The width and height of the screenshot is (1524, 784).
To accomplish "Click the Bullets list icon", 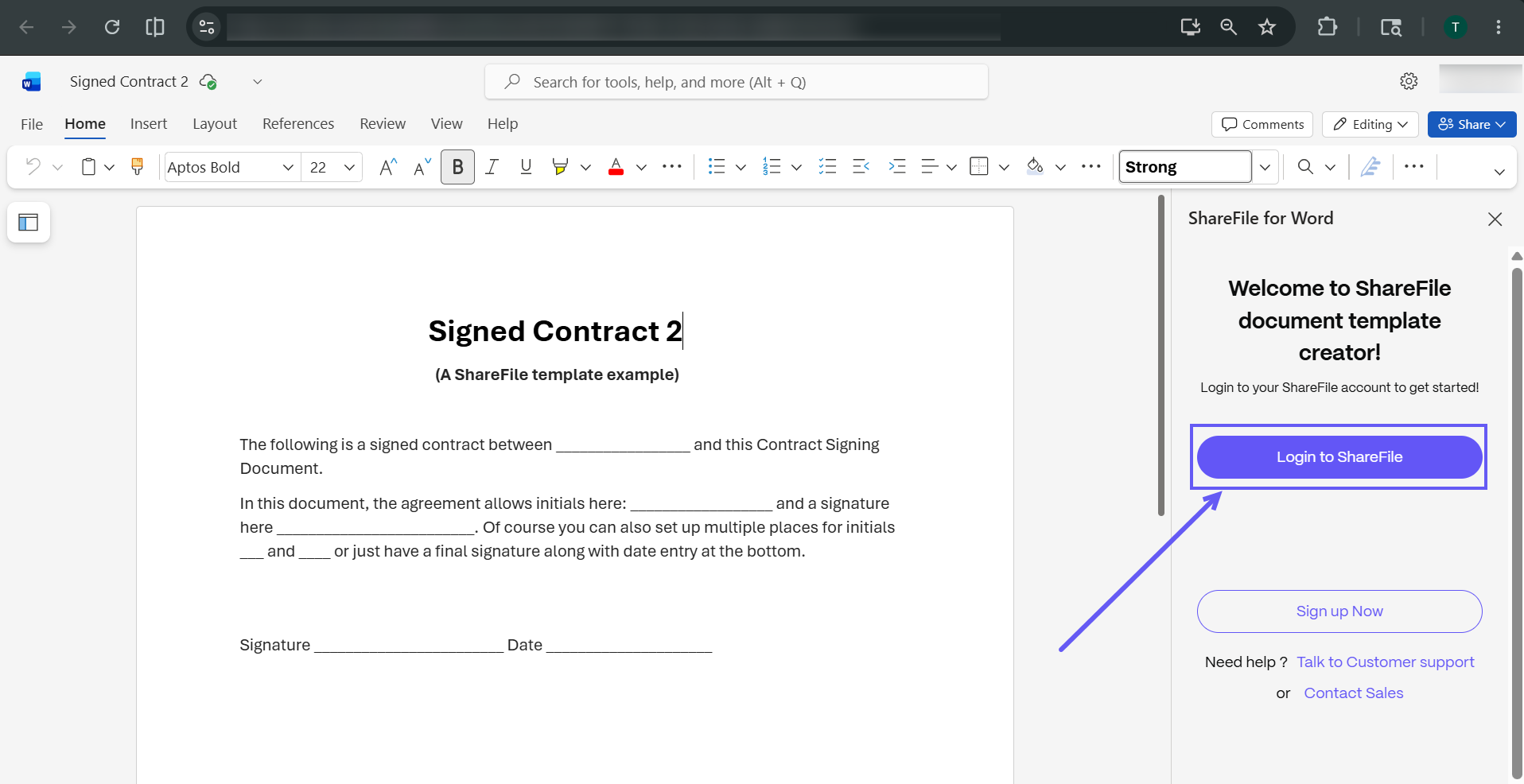I will 717,167.
